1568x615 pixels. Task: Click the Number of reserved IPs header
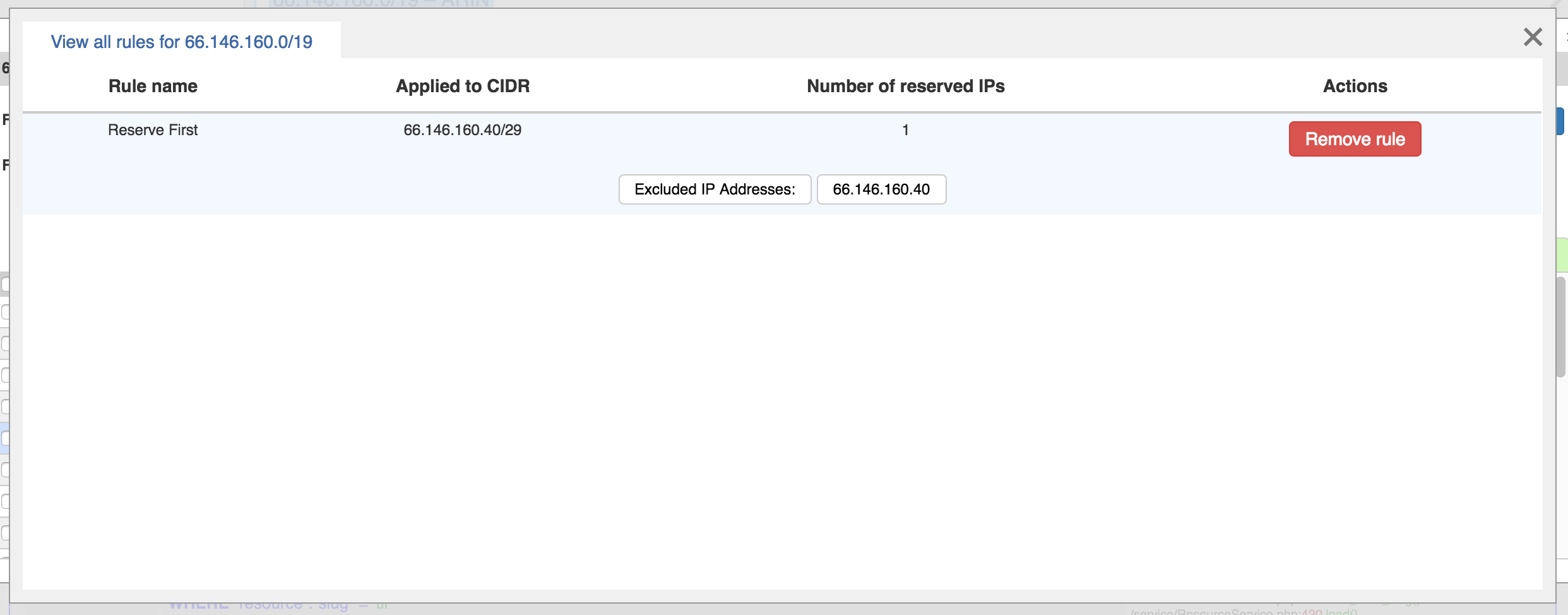pos(905,86)
